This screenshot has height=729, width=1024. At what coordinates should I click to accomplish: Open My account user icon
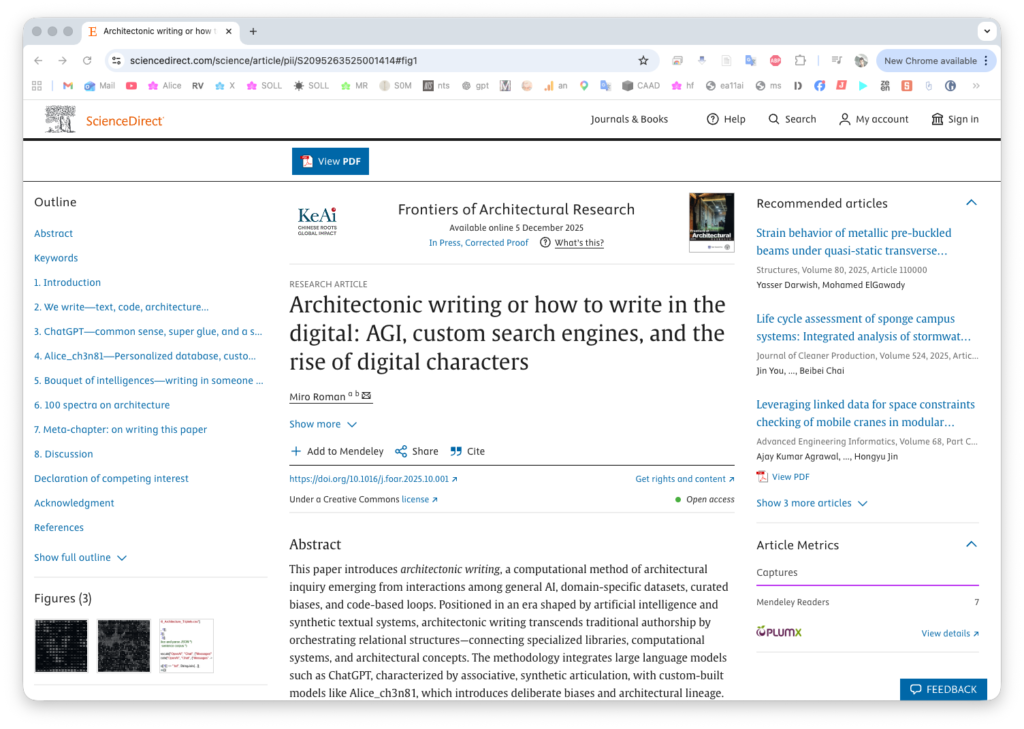pyautogui.click(x=845, y=119)
